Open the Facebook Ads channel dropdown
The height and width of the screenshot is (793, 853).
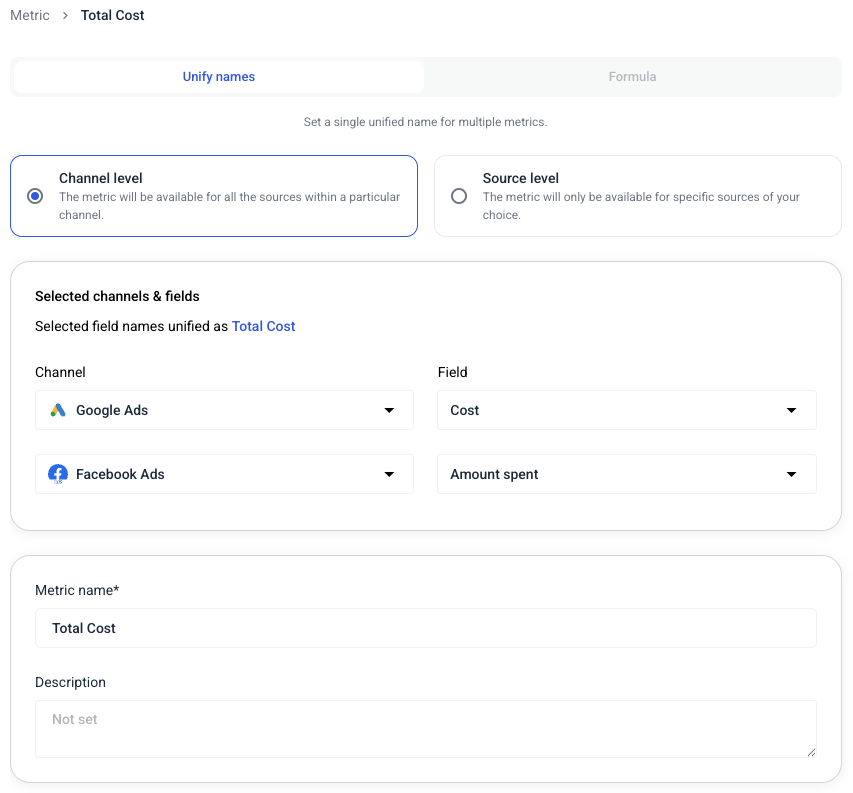[x=224, y=474]
